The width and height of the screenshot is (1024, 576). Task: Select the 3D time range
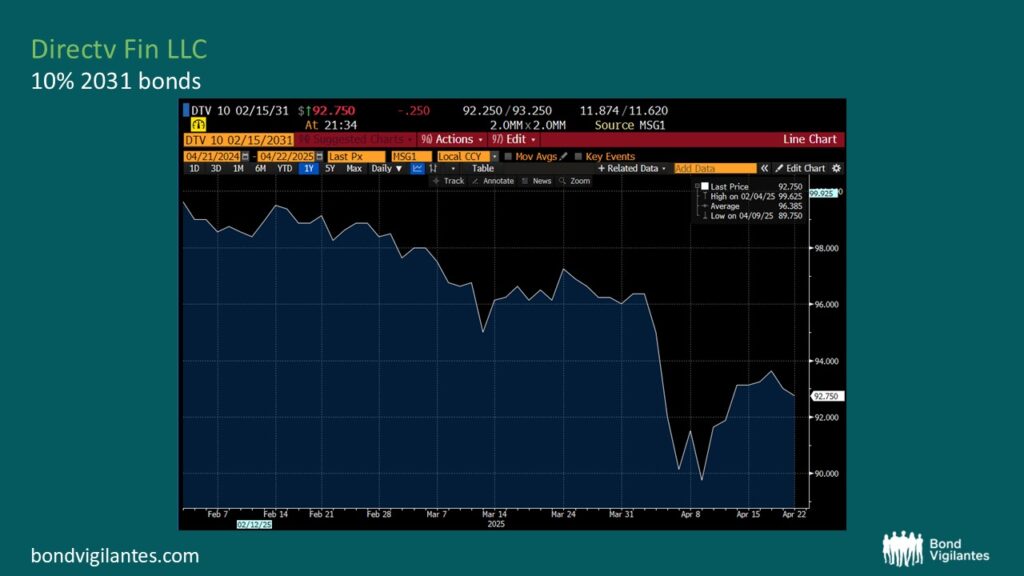(x=216, y=168)
